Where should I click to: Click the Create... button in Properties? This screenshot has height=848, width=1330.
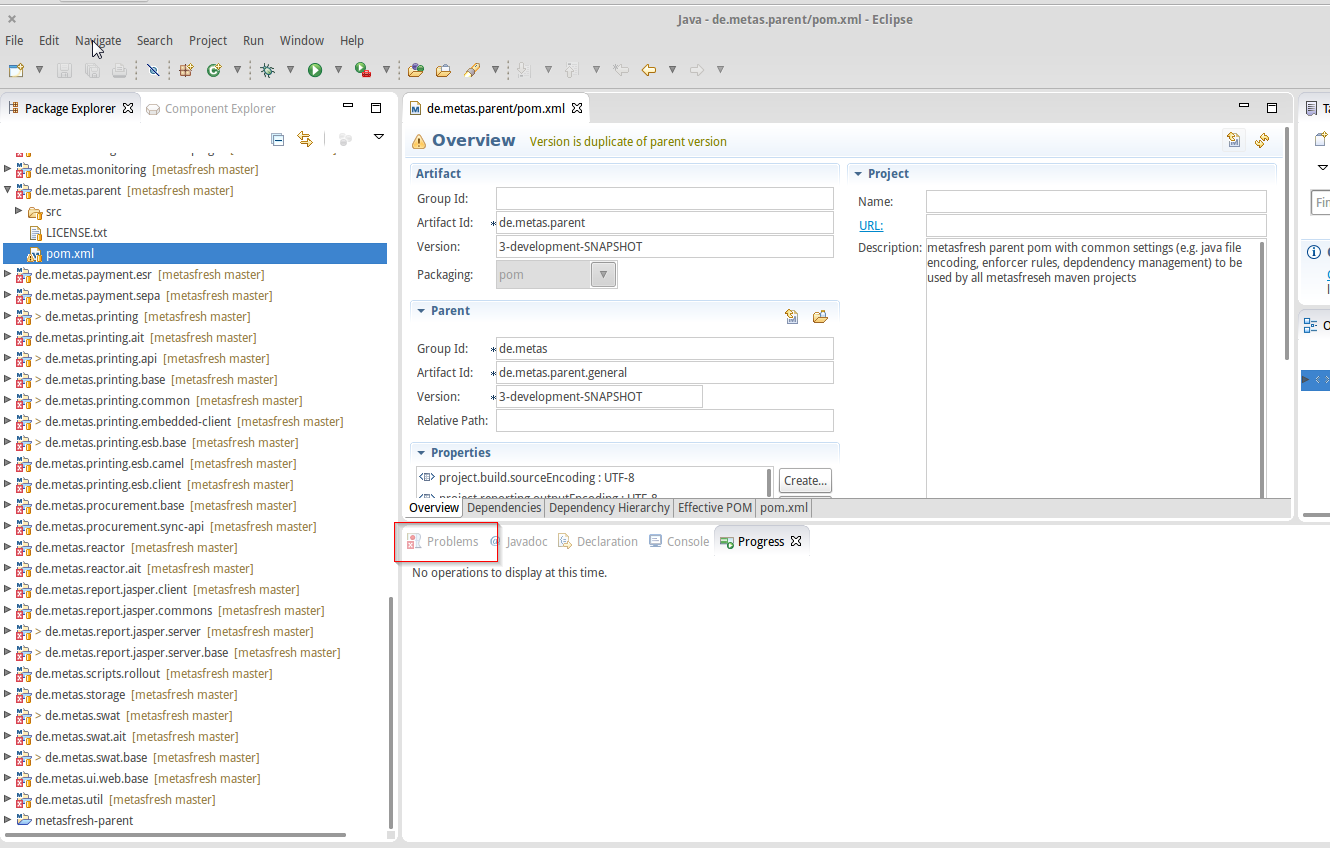click(x=805, y=481)
